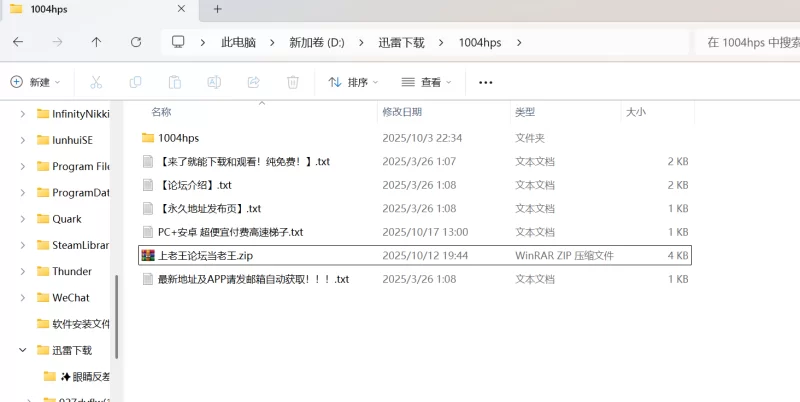Screen dimensions: 800x402
Task: Sort by the 大小 column header
Action: pos(636,112)
